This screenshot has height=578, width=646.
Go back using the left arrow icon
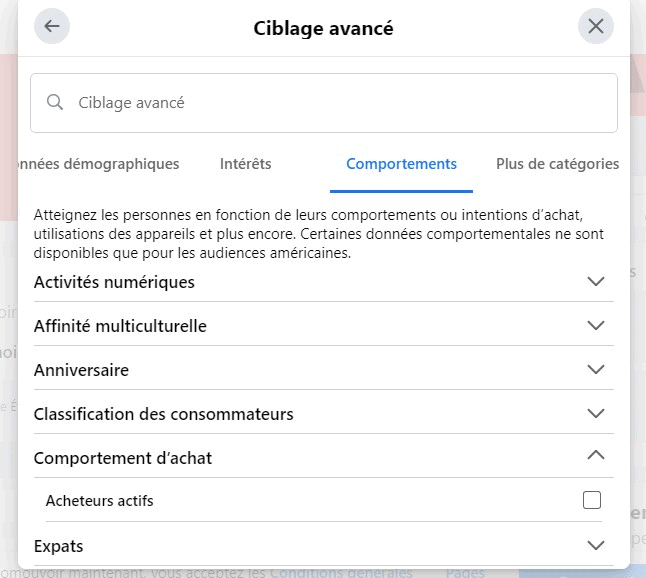[52, 26]
